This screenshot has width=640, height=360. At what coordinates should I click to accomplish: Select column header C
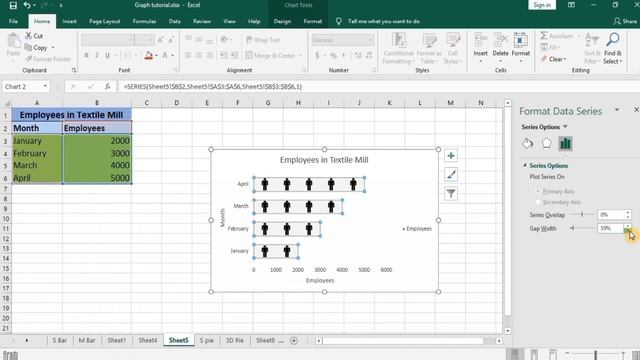pos(147,103)
